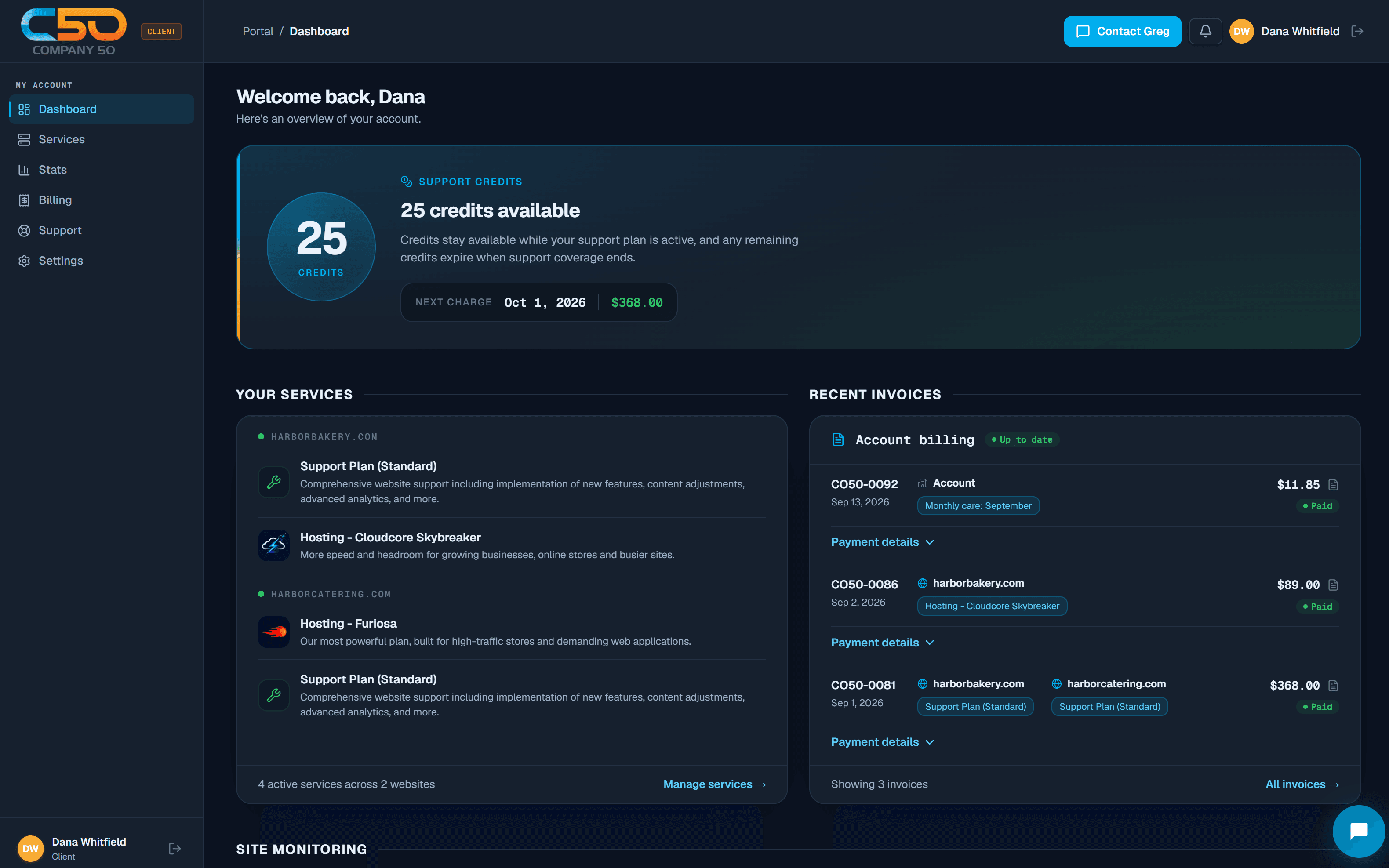Click the Support Plan tag under harborbakery.com invoice
The height and width of the screenshot is (868, 1389).
point(975,707)
